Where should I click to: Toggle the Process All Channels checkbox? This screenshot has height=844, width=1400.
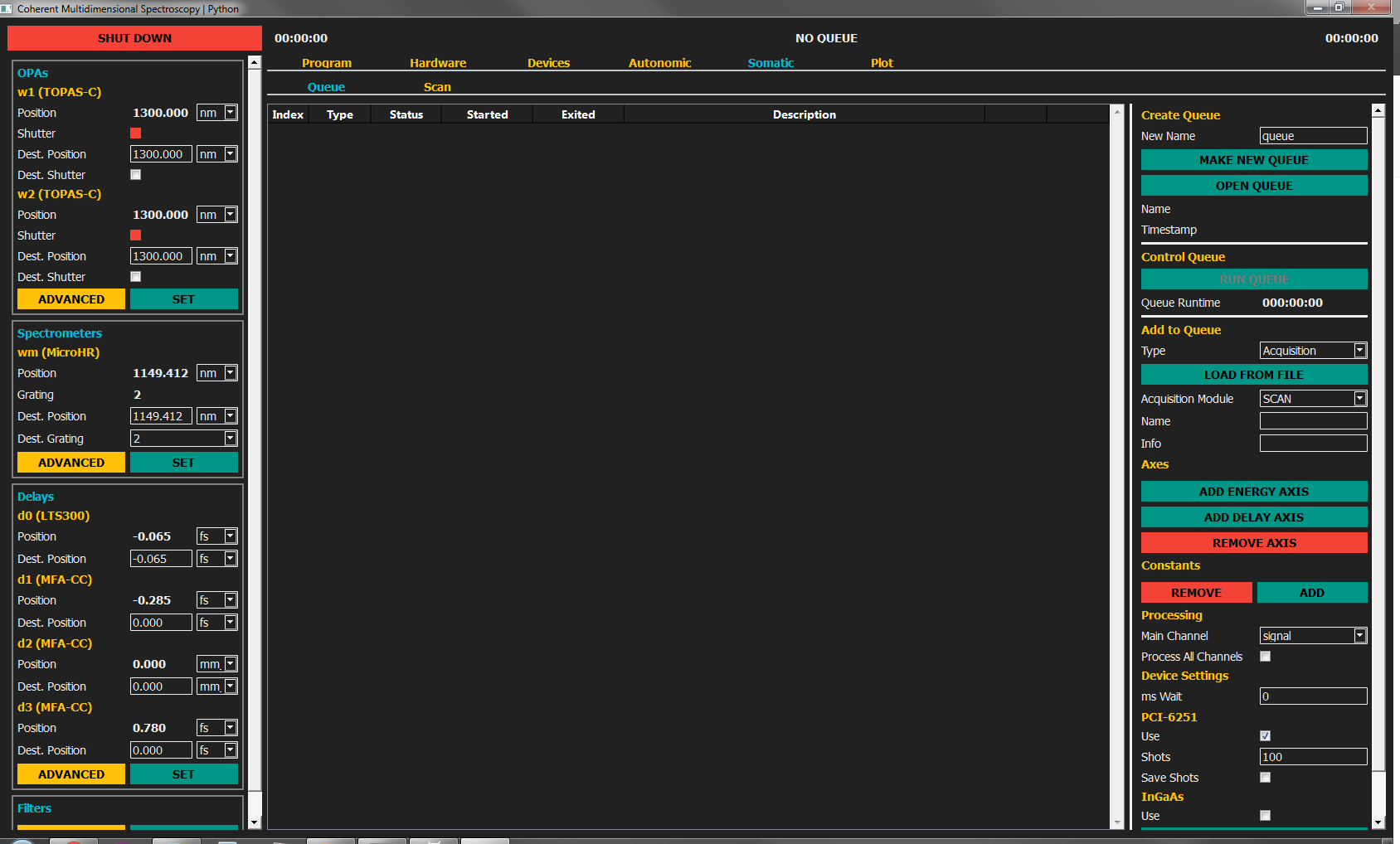(x=1265, y=657)
